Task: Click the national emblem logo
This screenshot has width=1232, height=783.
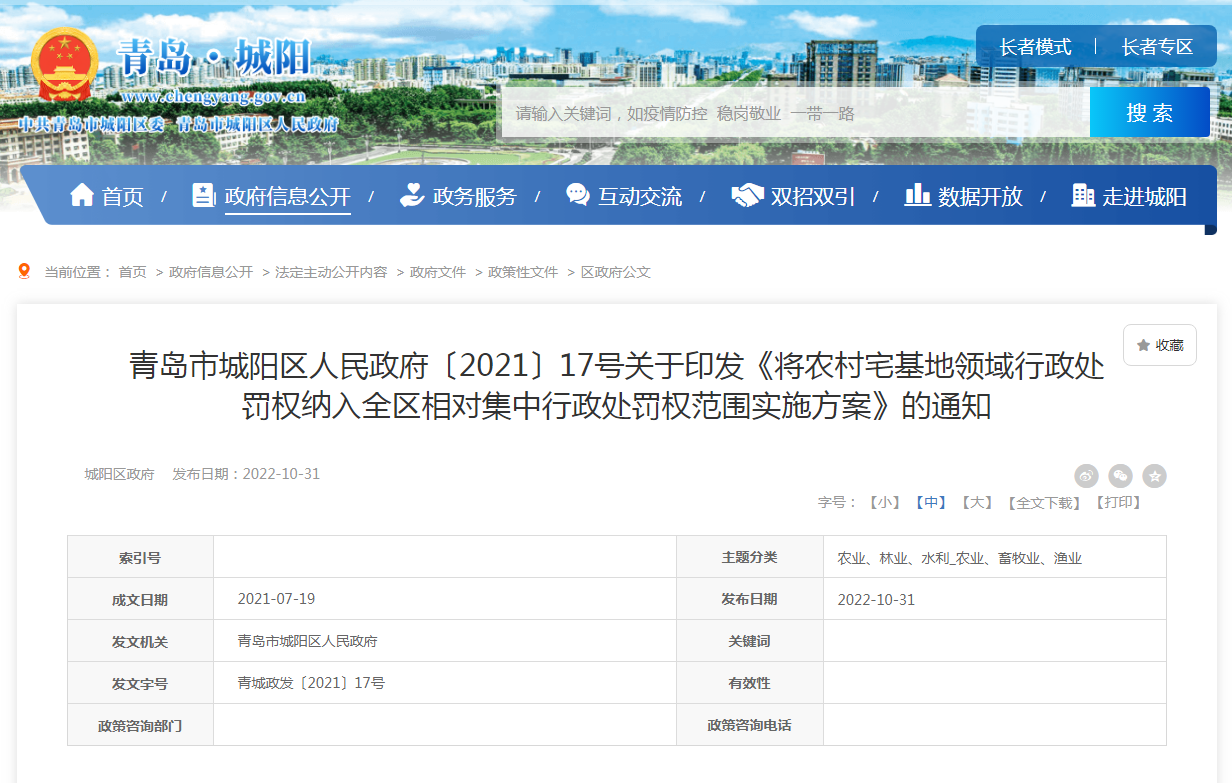Action: point(65,65)
